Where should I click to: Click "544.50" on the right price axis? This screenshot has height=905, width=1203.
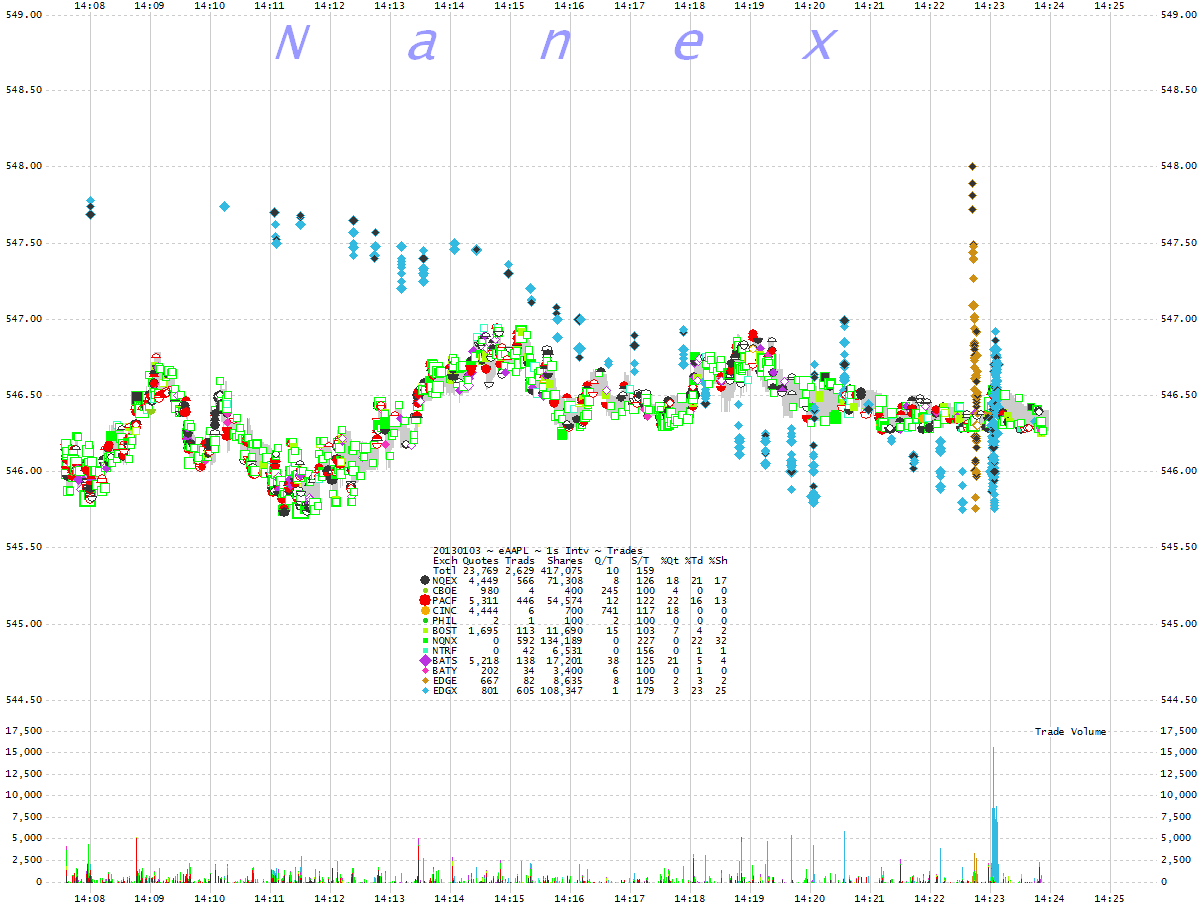tap(1177, 700)
